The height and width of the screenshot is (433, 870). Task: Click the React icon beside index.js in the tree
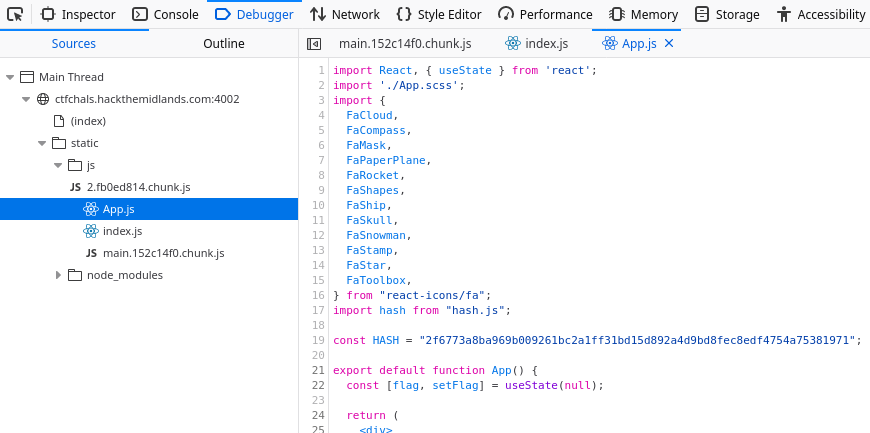coord(91,231)
